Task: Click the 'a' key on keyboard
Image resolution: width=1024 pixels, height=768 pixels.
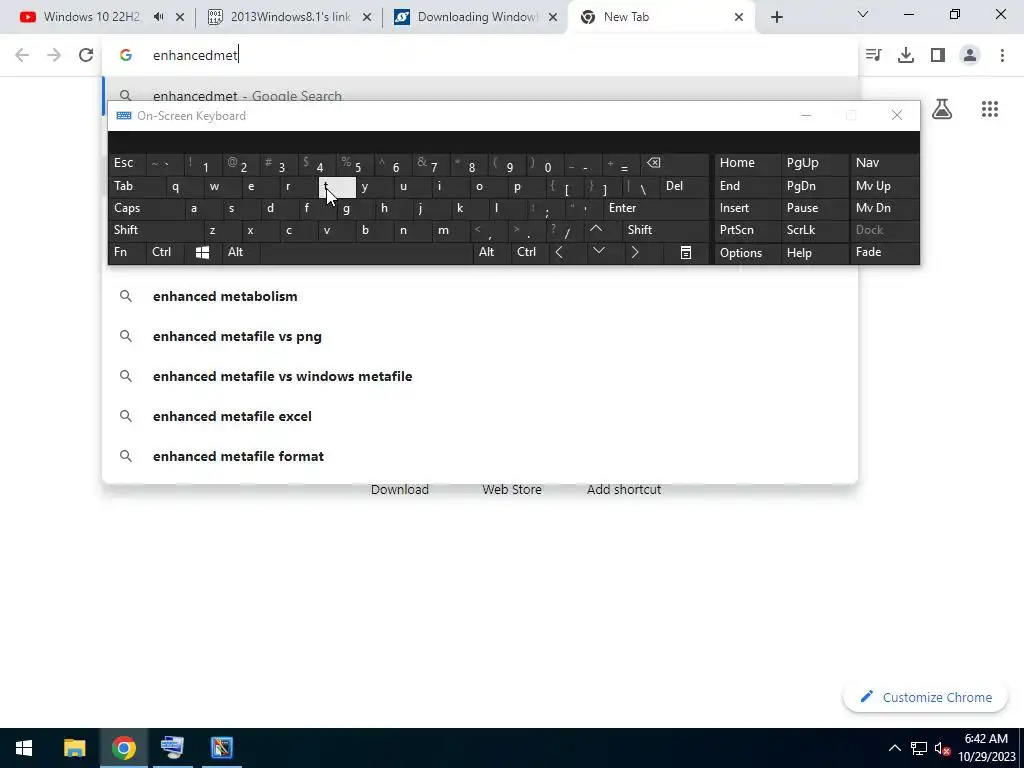Action: point(202,208)
